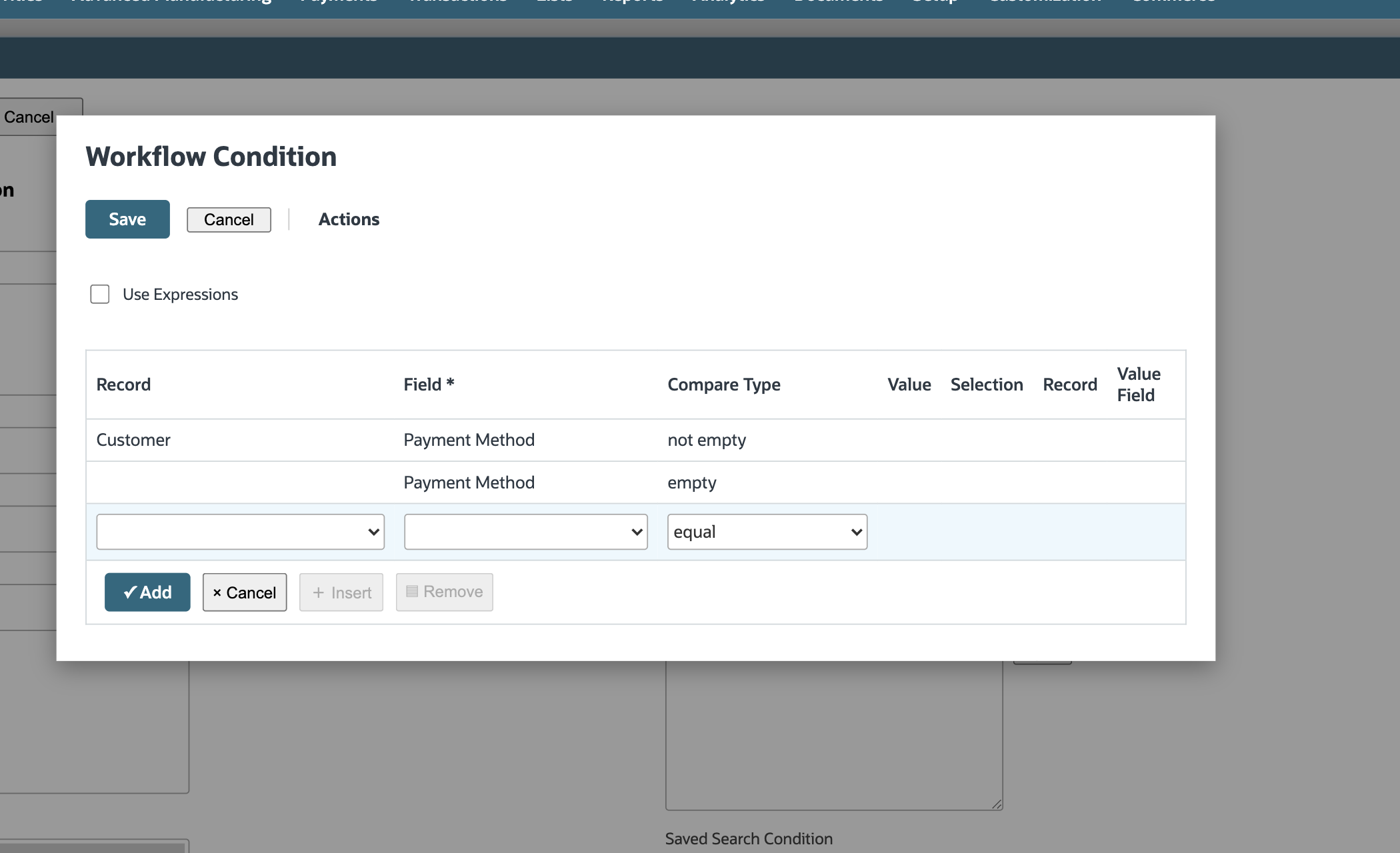The height and width of the screenshot is (853, 1400).
Task: Click the Cancel button in the background page
Action: point(29,117)
